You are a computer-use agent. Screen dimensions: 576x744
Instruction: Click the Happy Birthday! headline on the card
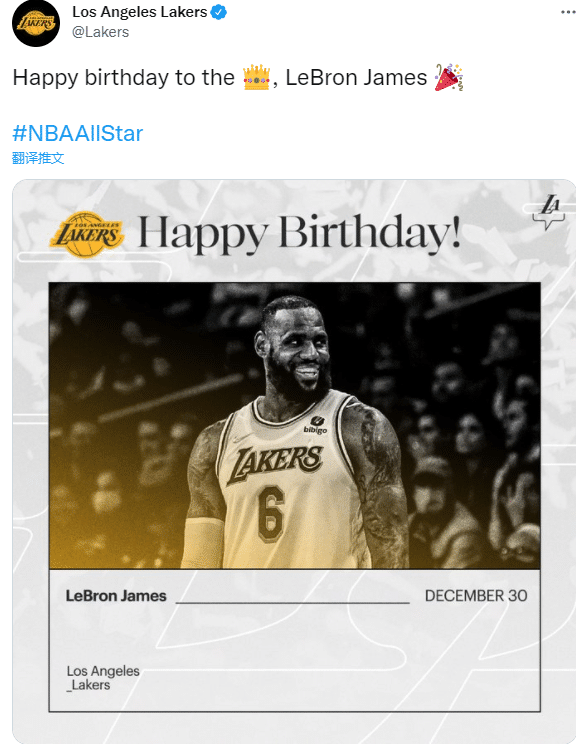(299, 233)
